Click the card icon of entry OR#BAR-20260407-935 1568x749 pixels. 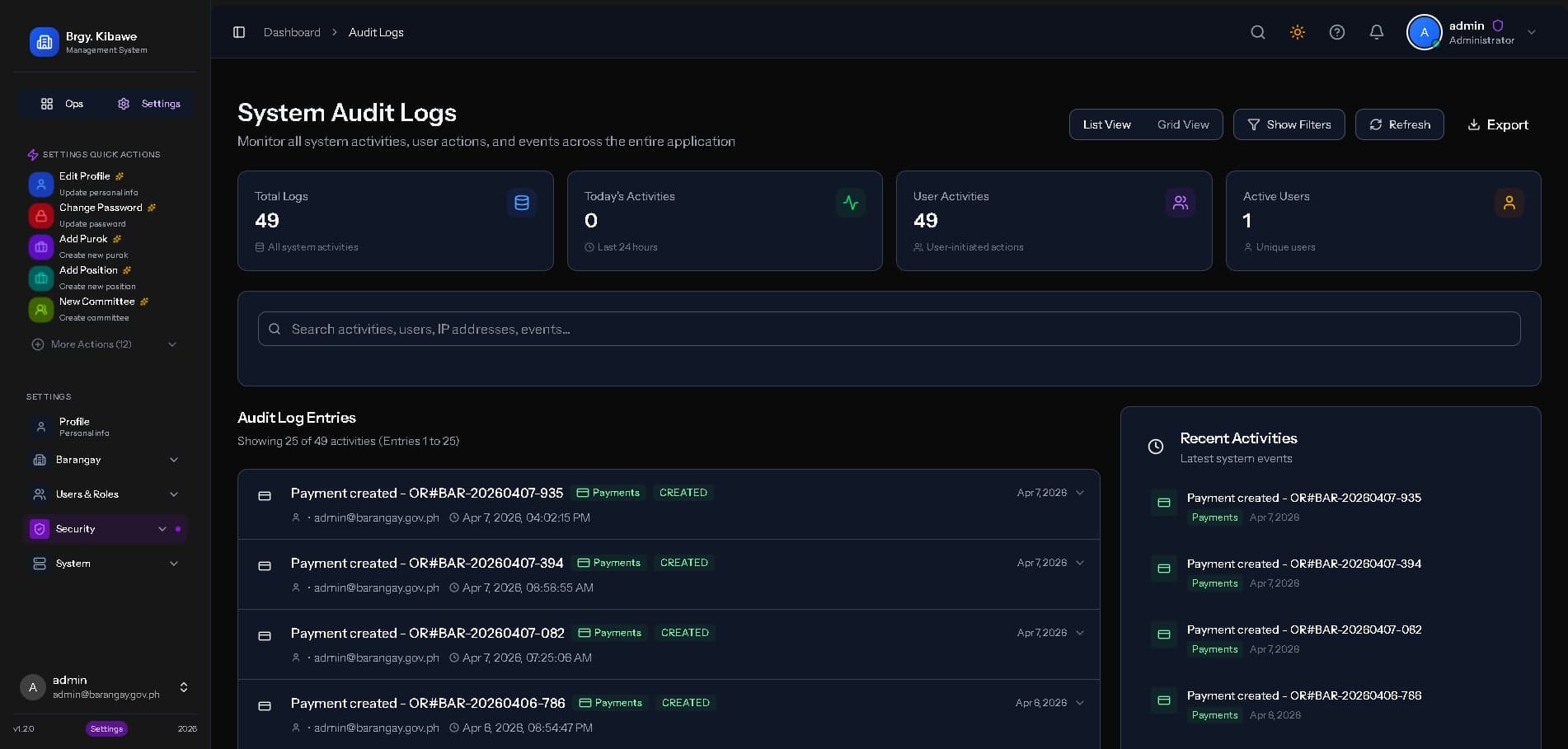tap(265, 496)
